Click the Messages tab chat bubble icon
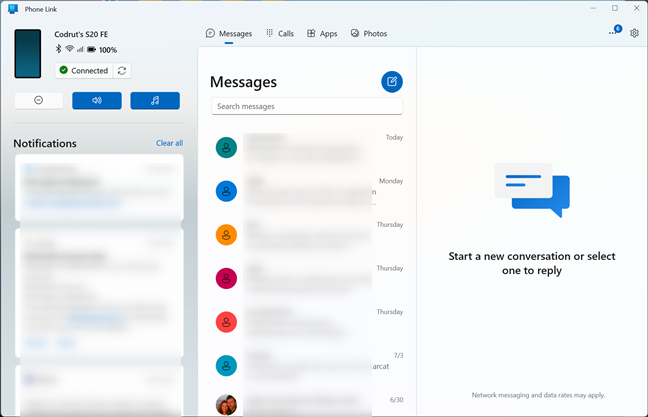The height and width of the screenshot is (417, 648). coord(210,33)
